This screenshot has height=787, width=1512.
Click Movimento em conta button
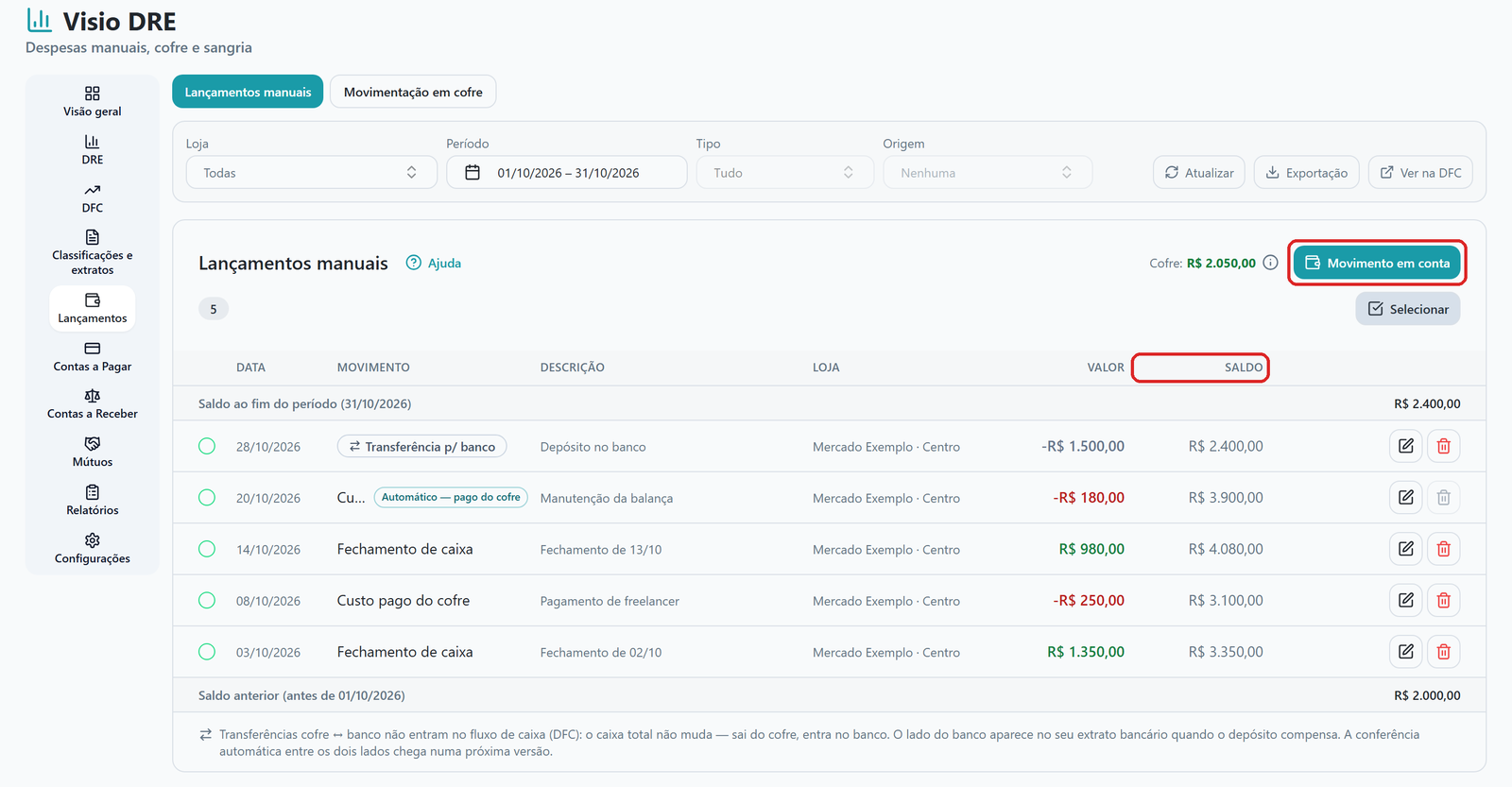[x=1377, y=263]
